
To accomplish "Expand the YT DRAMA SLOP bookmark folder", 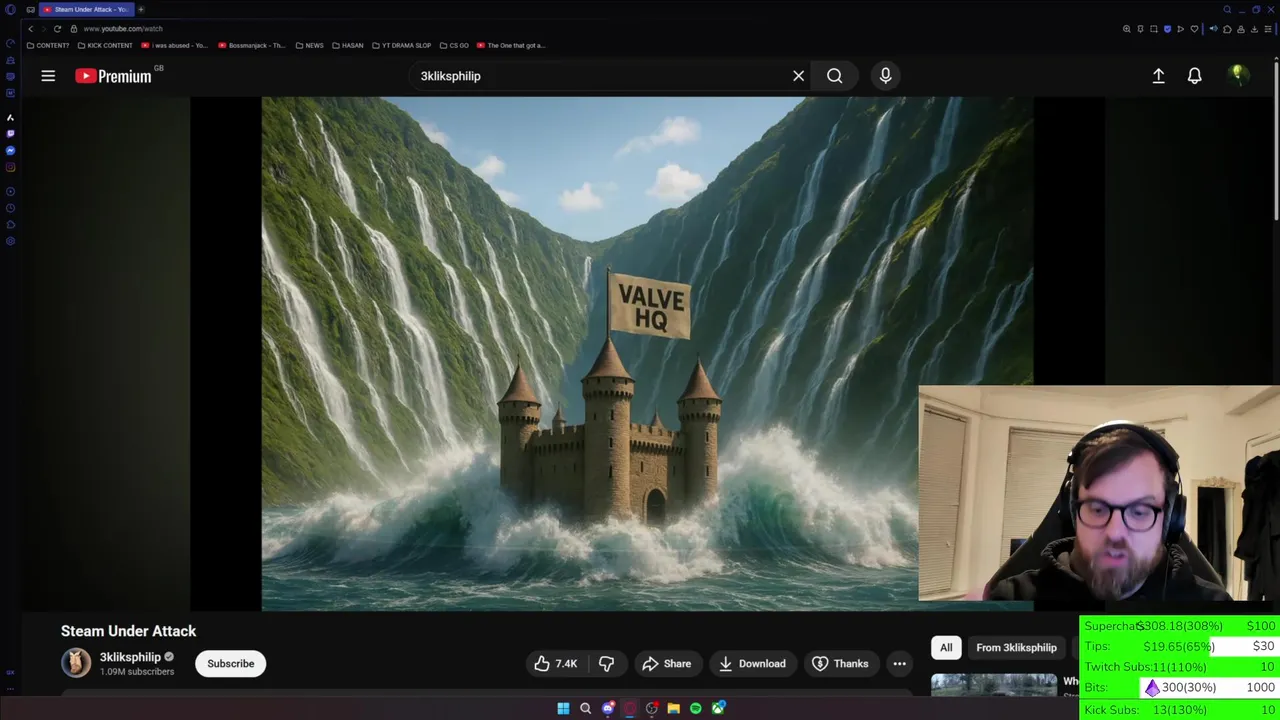I will click(x=401, y=45).
